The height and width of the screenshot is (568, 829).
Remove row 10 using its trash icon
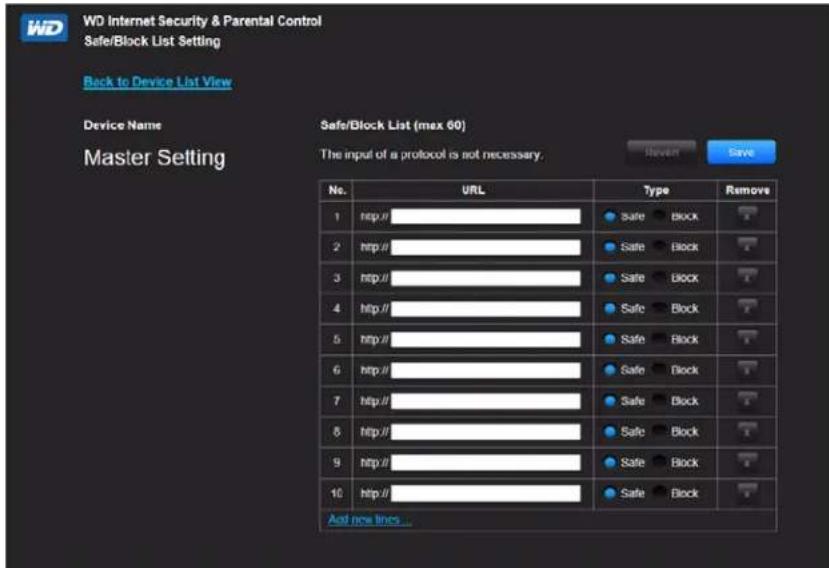coord(747,492)
